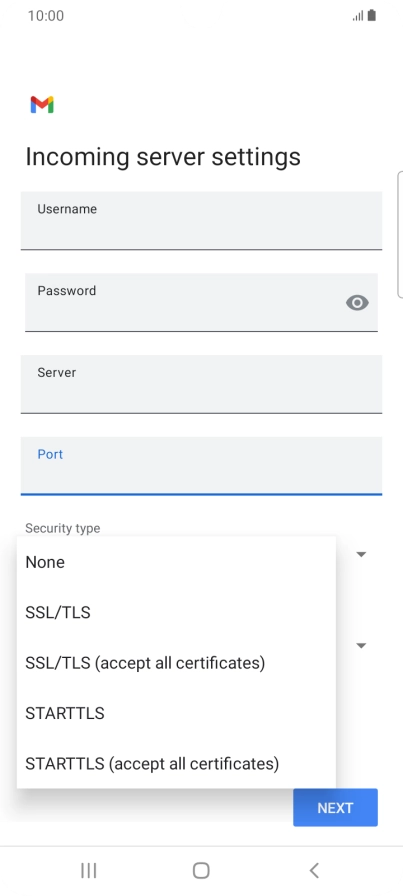Tap the Android recent apps icon

(89, 870)
